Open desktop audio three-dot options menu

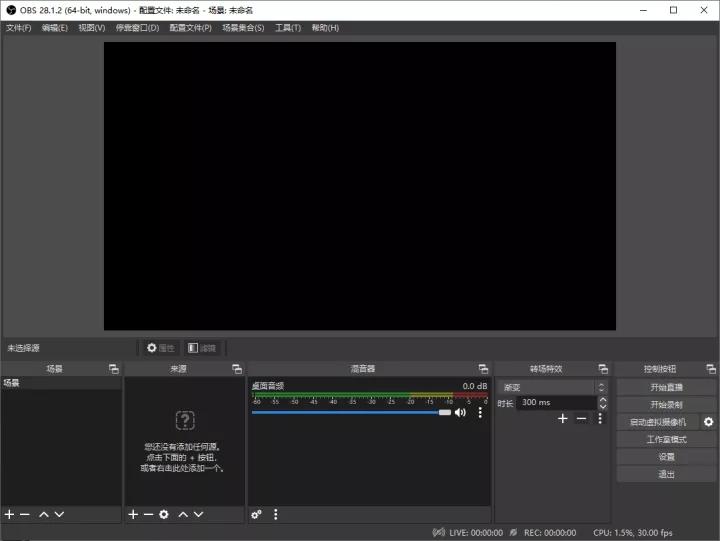[x=480, y=412]
